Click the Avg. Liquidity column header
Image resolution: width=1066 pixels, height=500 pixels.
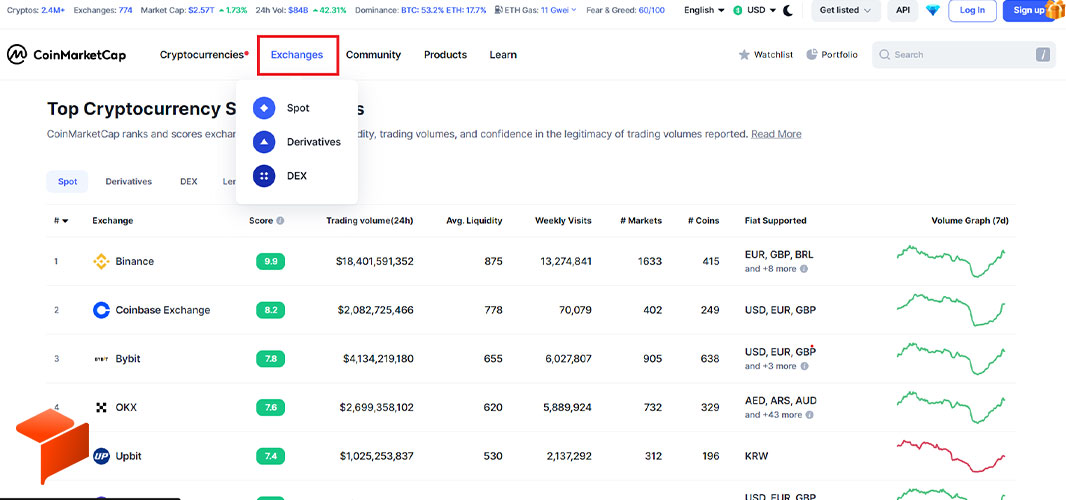point(475,221)
